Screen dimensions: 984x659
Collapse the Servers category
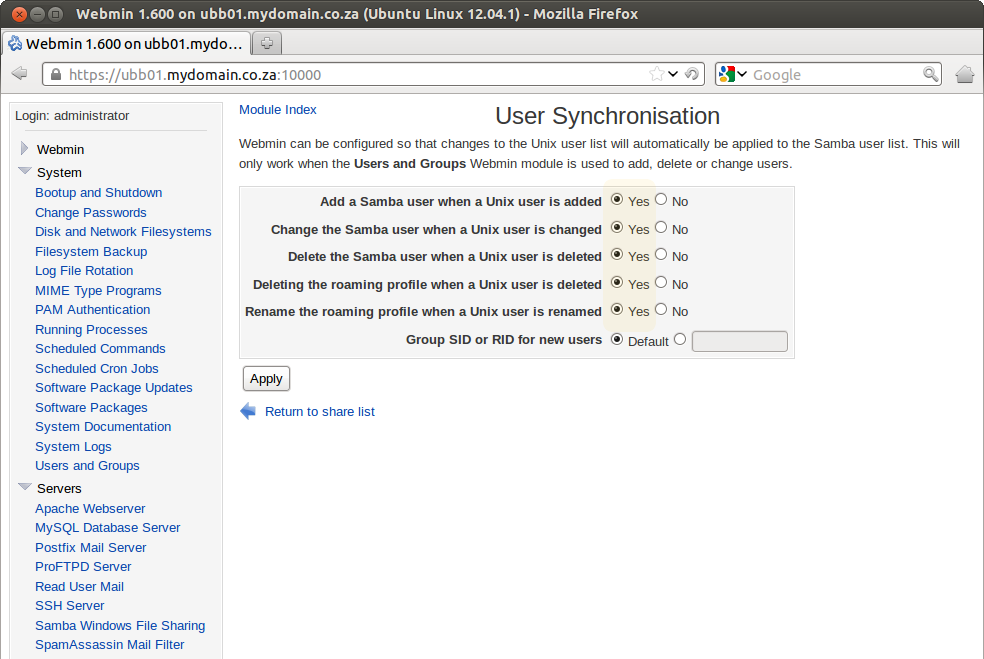25,487
